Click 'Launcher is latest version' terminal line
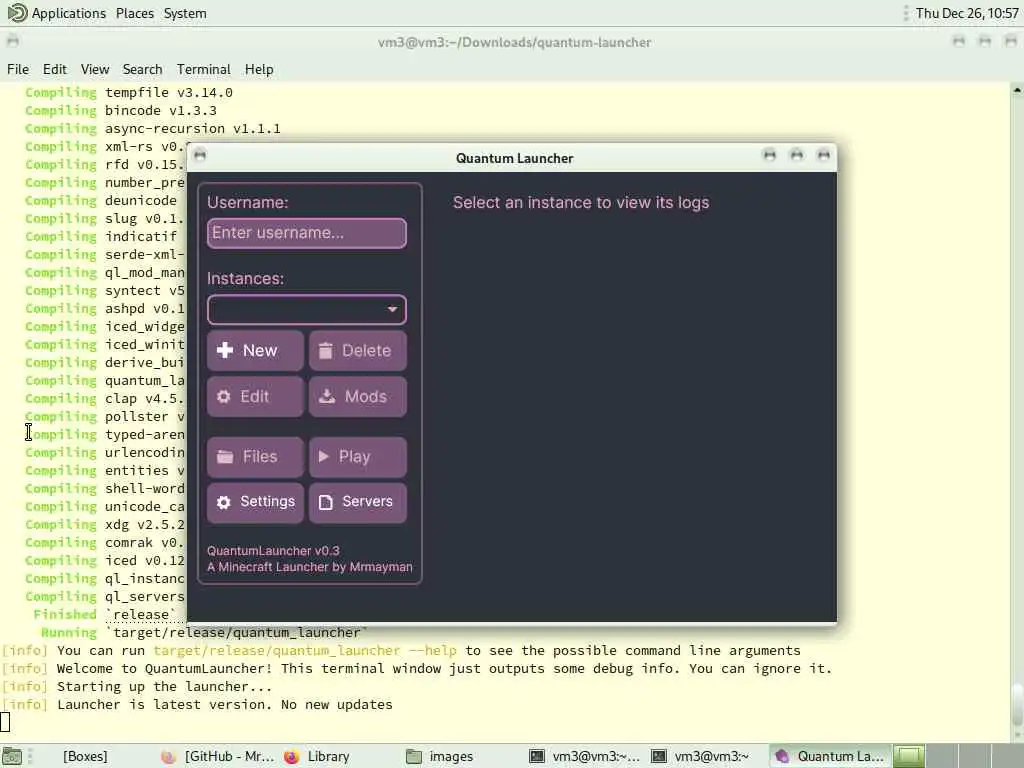 click(x=197, y=705)
